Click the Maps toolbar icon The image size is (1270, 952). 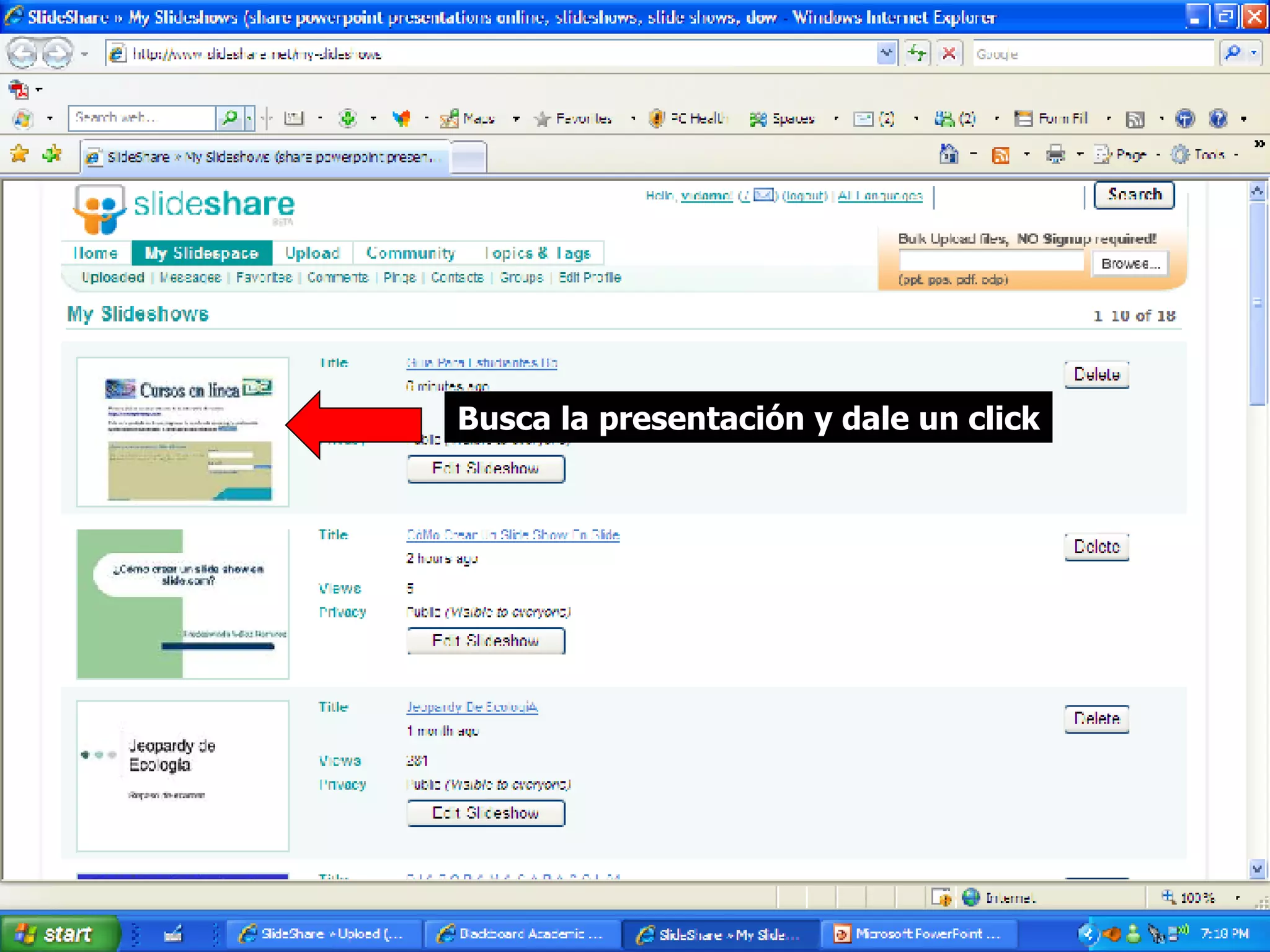pyautogui.click(x=449, y=118)
